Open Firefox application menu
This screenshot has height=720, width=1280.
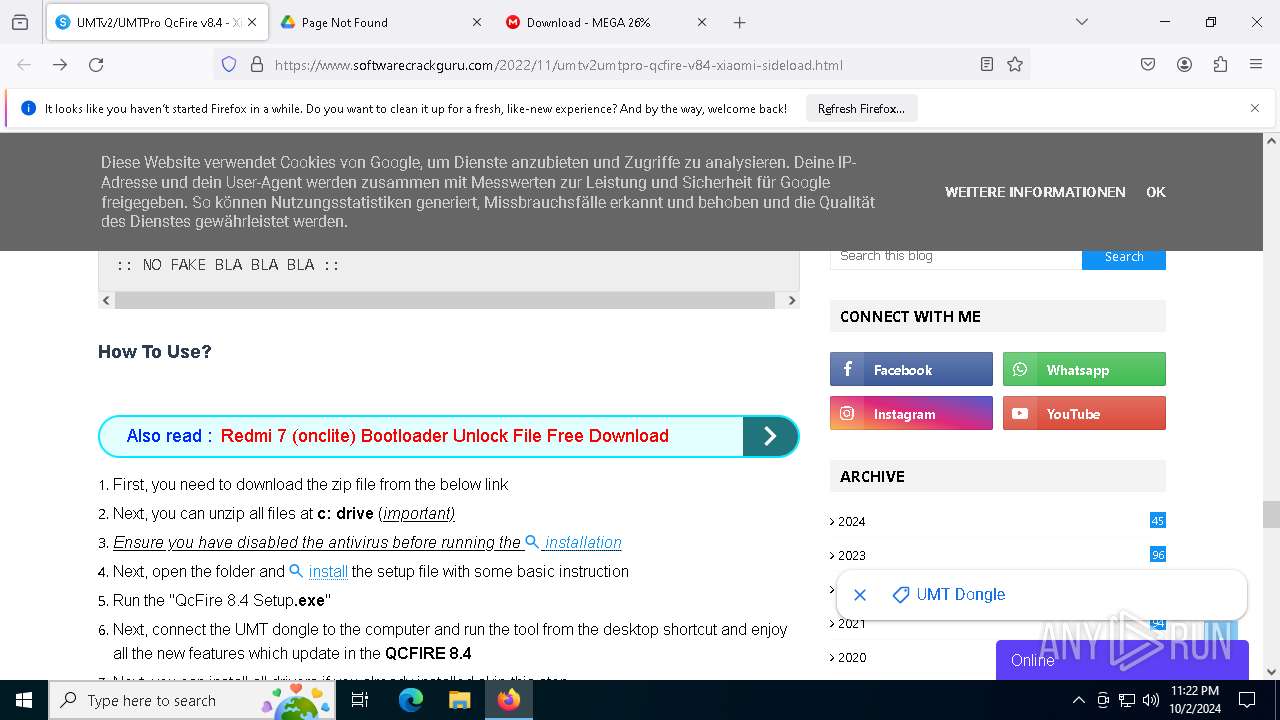tap(1256, 64)
